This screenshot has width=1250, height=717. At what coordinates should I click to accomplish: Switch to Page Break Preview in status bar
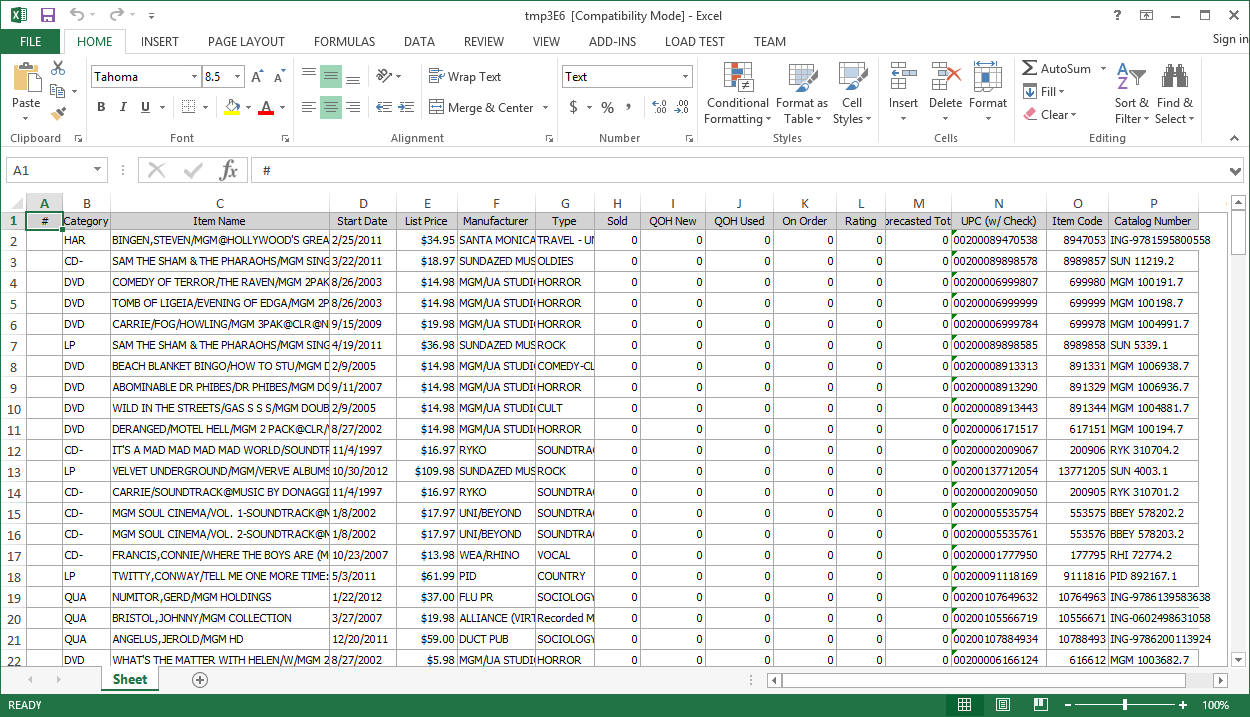tap(1040, 705)
